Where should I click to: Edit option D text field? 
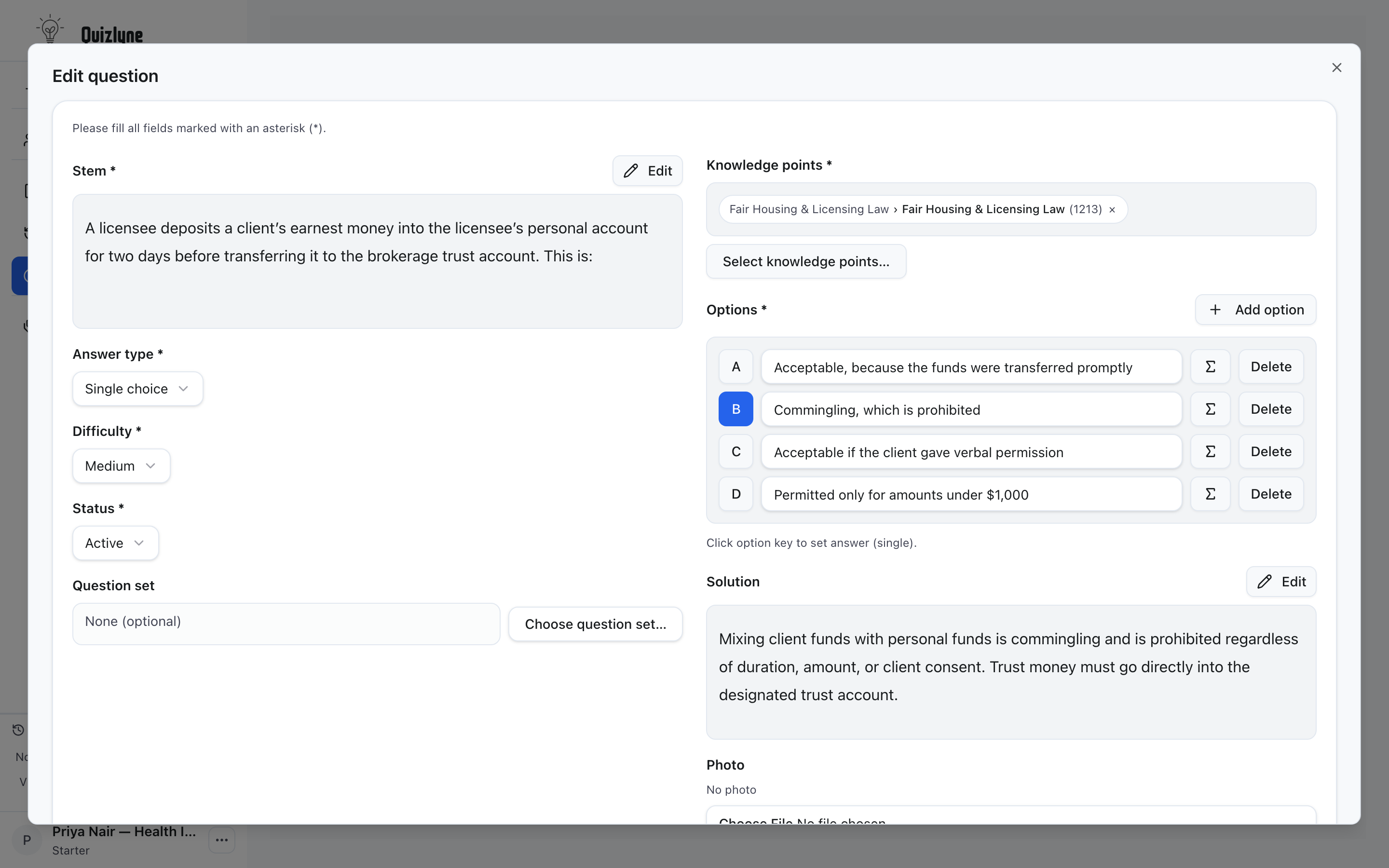click(x=971, y=494)
